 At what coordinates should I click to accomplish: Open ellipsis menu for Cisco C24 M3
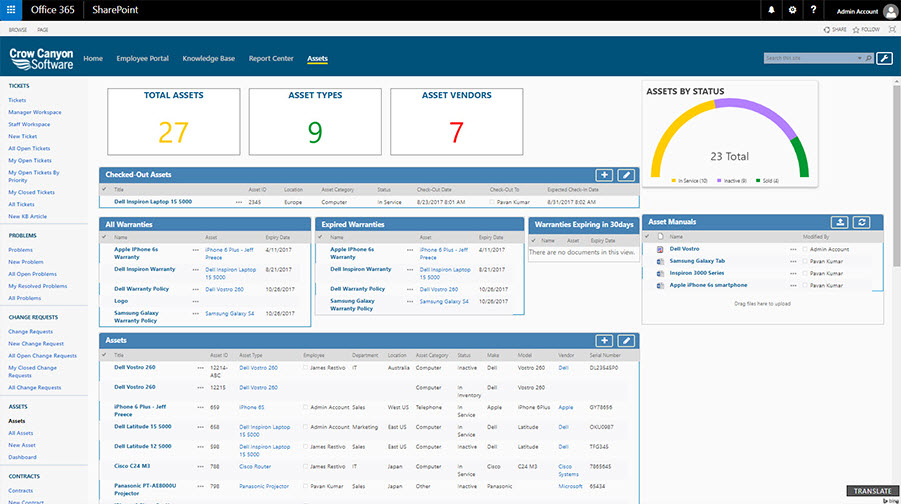tap(201, 467)
